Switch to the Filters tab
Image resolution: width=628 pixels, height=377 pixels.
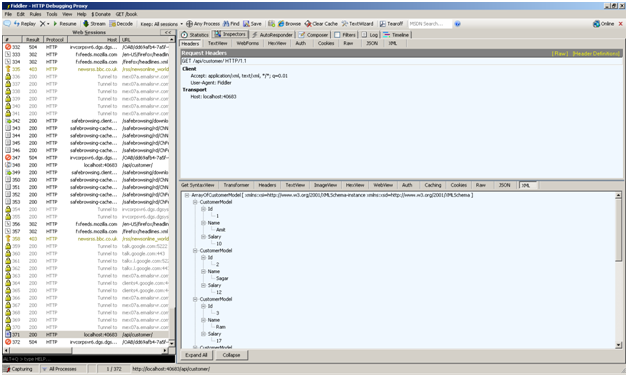pyautogui.click(x=345, y=35)
